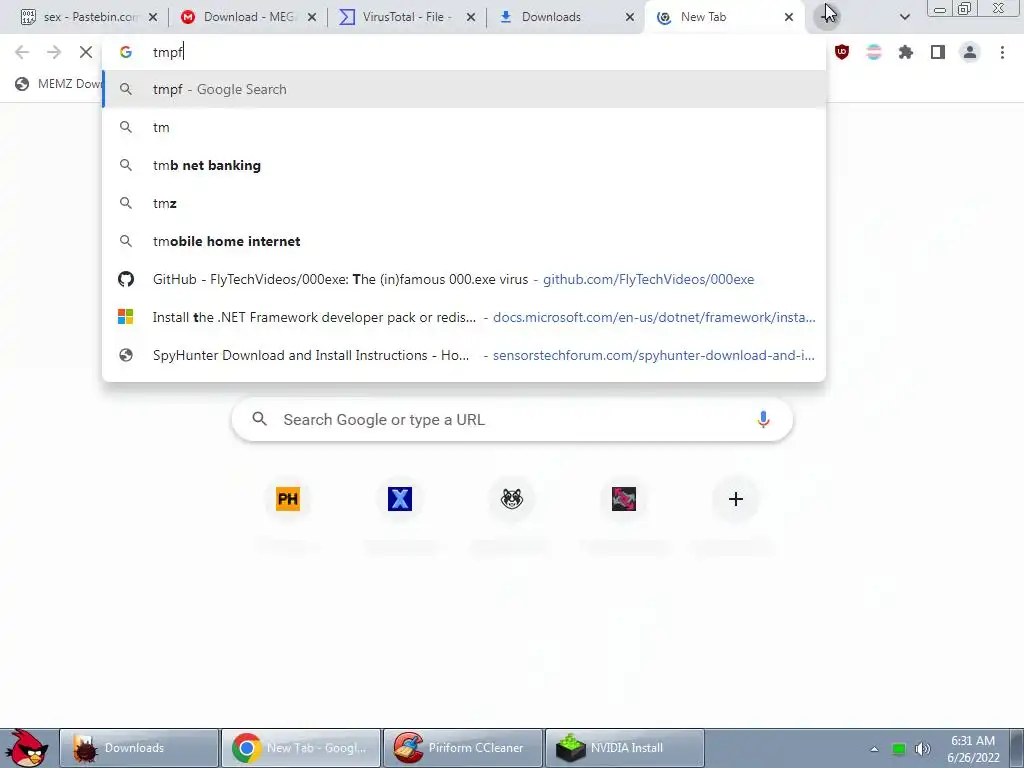Open the red bird Start button
Screen dimensions: 1024x768
[26, 748]
